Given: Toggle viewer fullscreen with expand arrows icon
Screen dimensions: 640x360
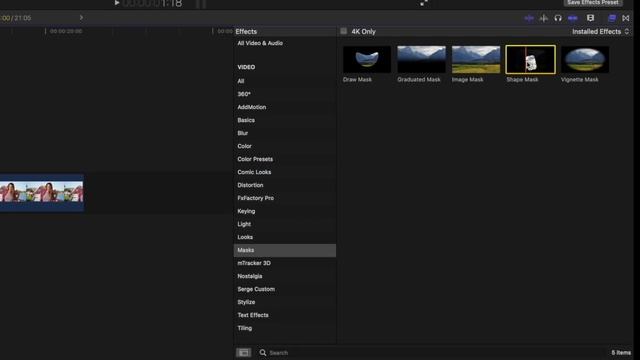Looking at the screenshot, I should click(x=424, y=3).
